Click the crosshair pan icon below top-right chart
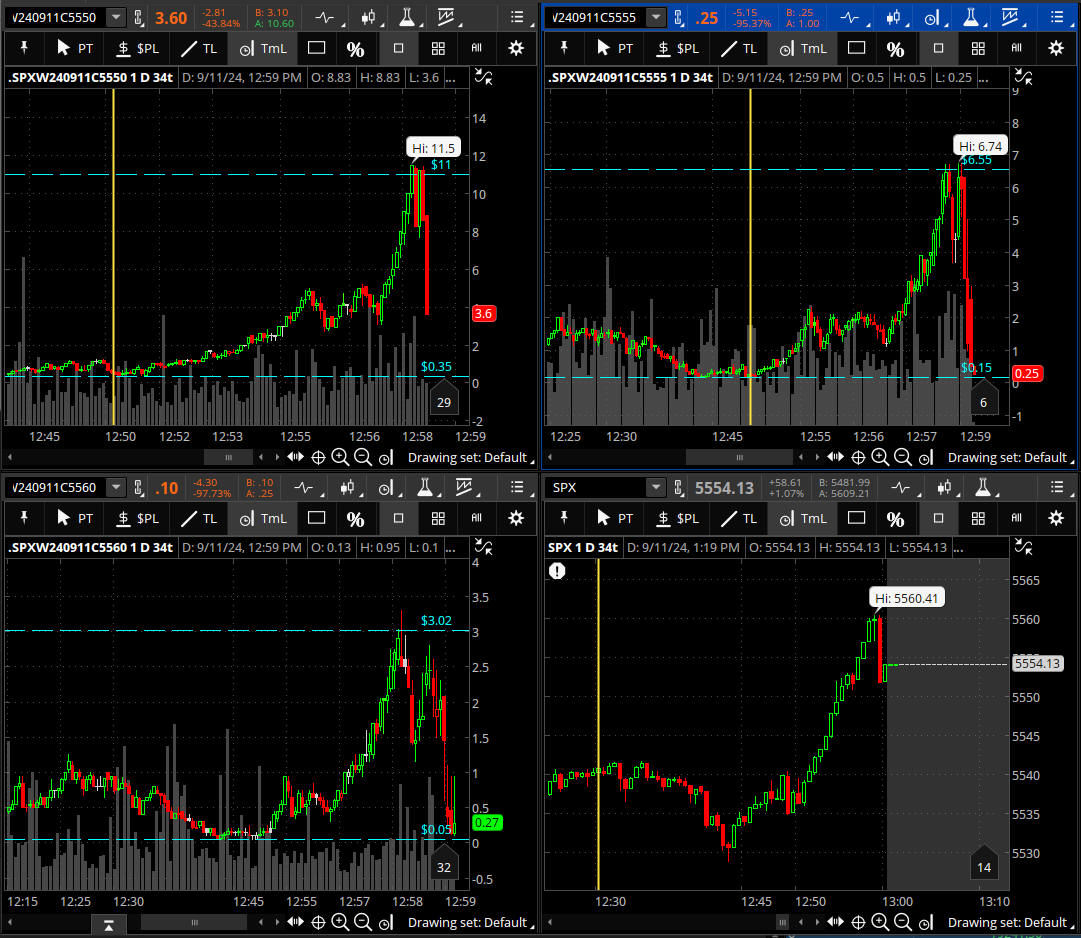 point(858,457)
